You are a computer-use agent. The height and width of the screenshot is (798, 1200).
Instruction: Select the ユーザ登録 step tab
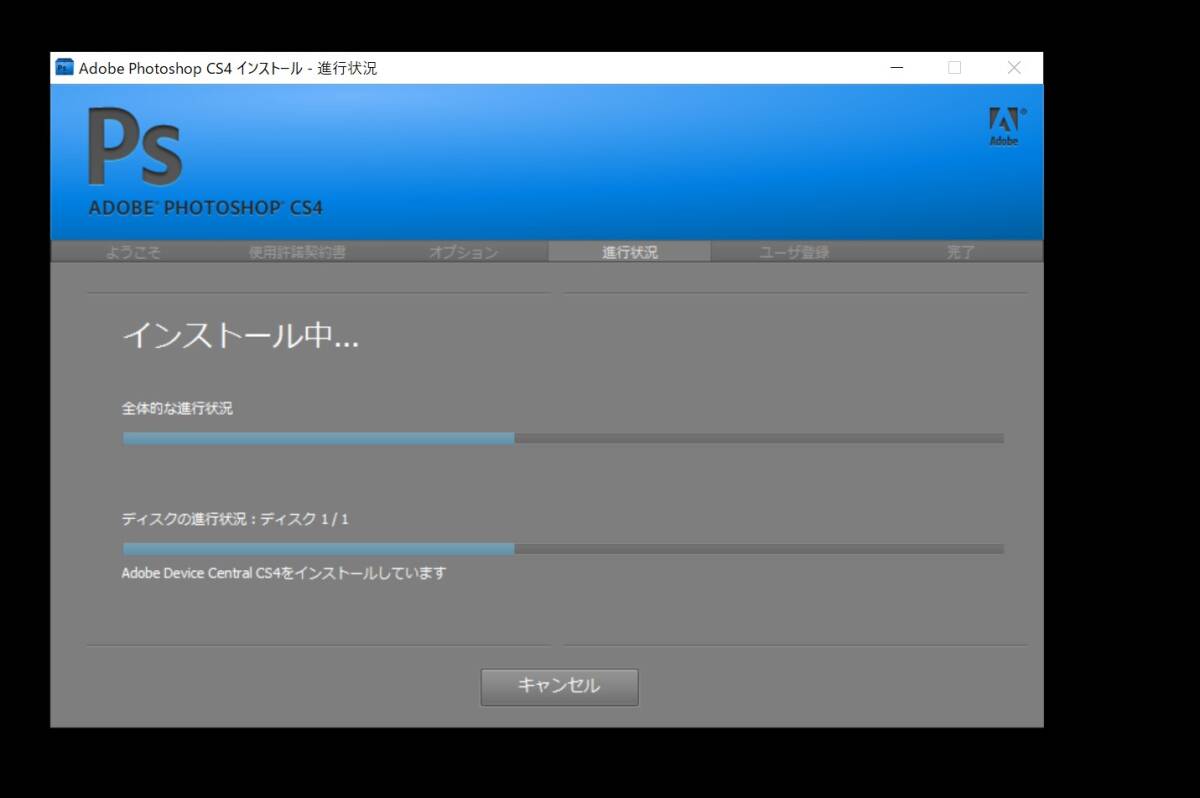click(x=794, y=252)
